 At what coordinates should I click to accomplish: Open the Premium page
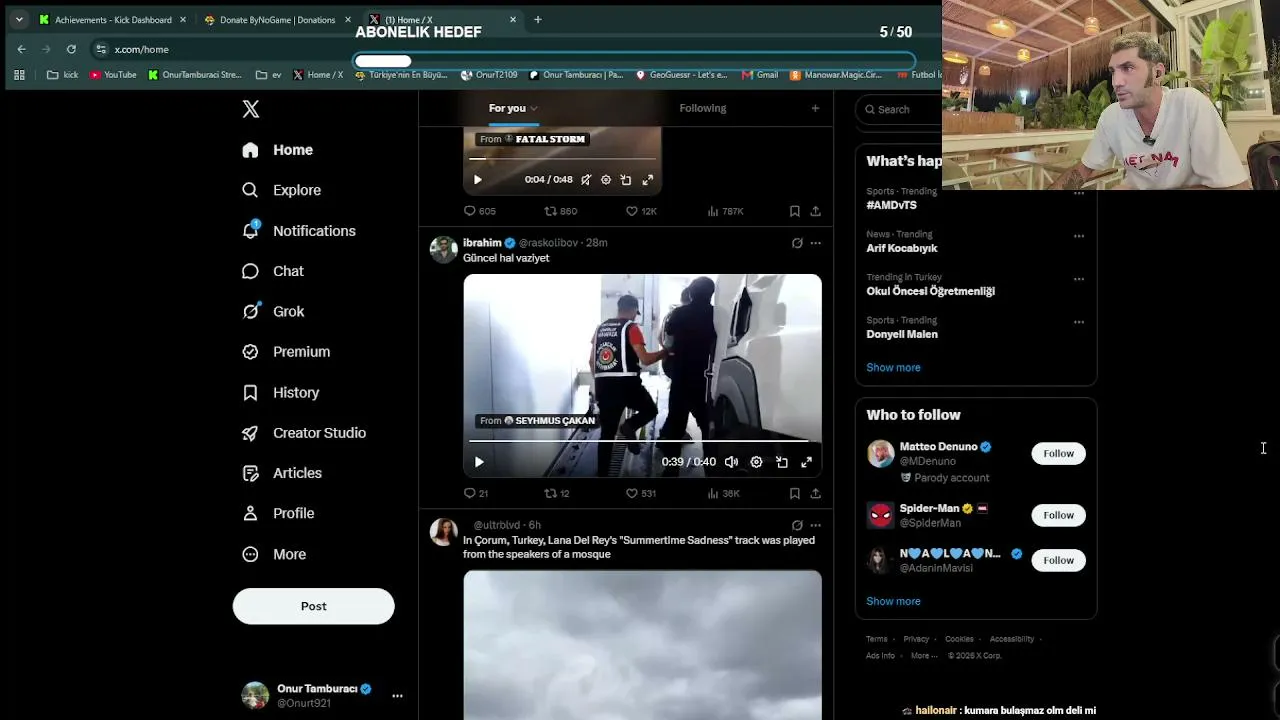(286, 352)
